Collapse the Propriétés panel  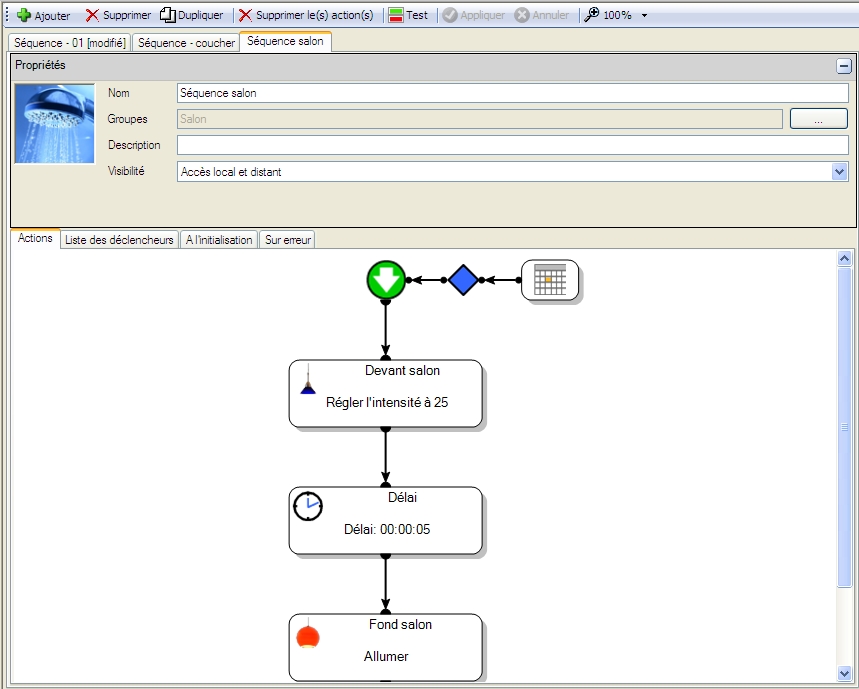coord(844,66)
